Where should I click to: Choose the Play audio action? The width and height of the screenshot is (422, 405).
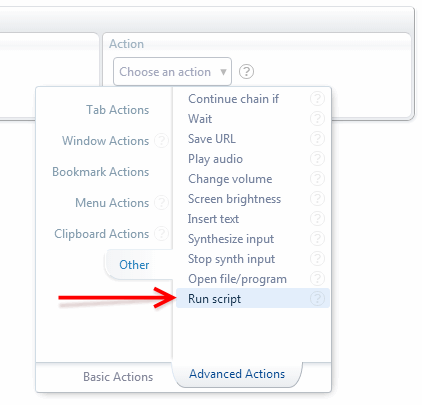coord(253,159)
